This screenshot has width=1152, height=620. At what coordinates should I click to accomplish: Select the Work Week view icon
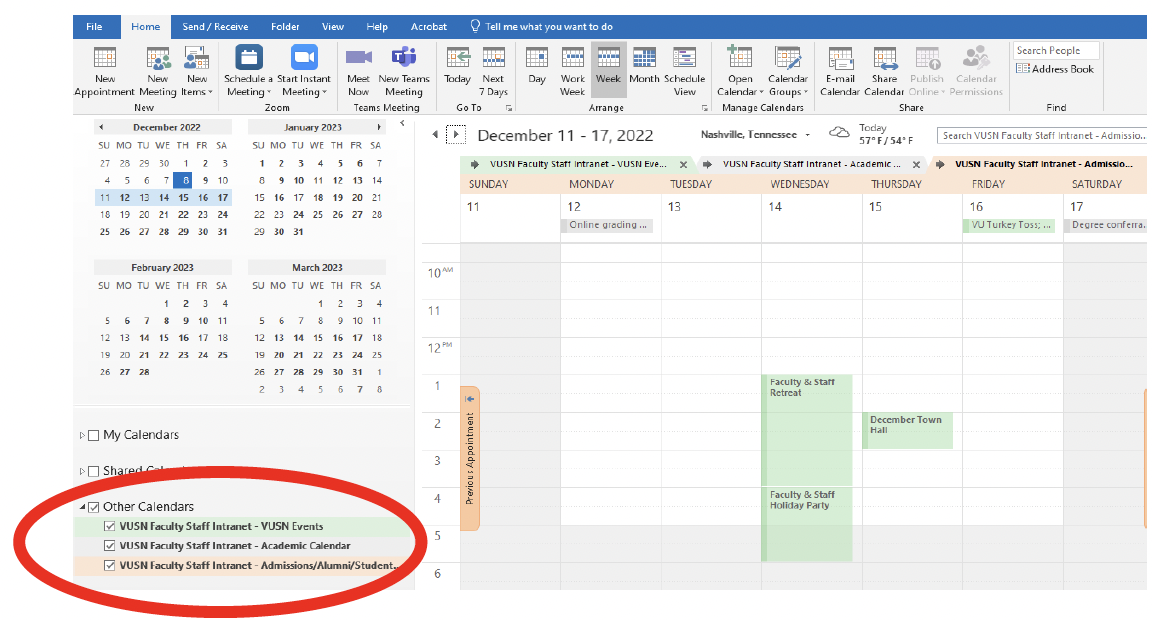[573, 60]
